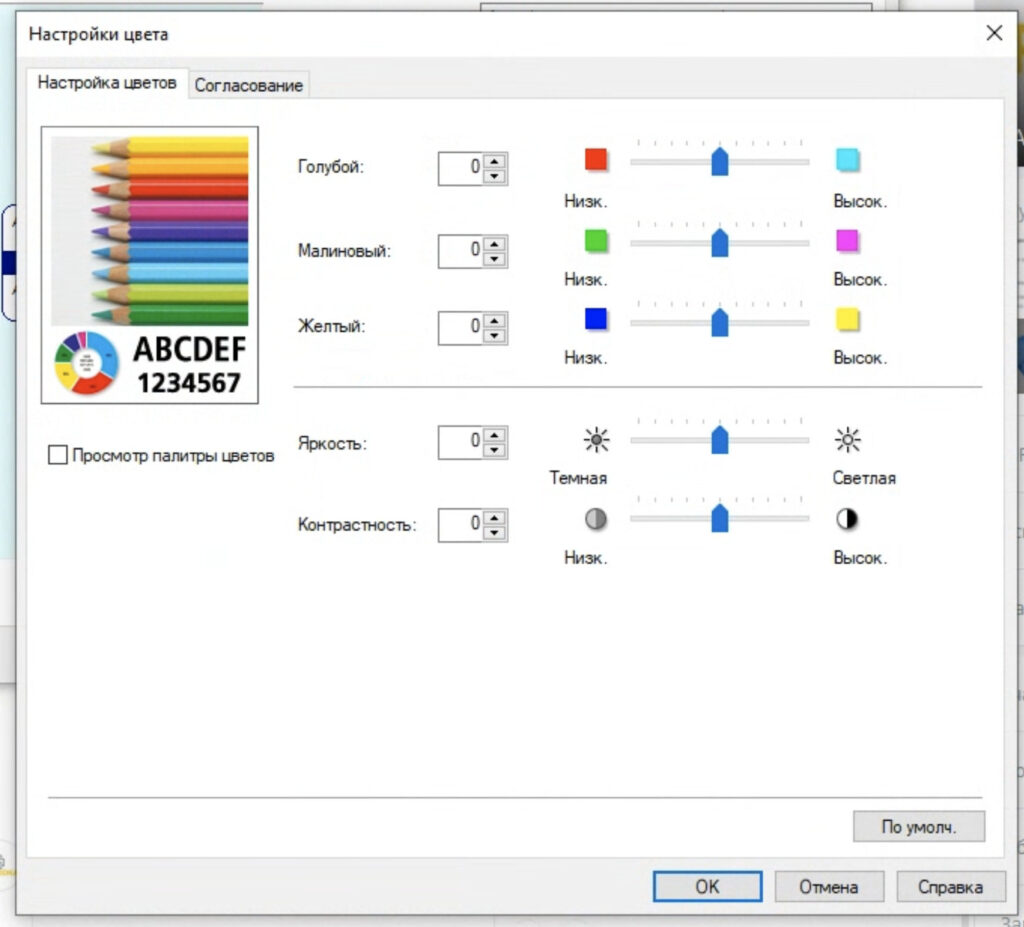Click the green low-magenta swatch icon
Screen dimensions: 1024x927
tap(596, 240)
